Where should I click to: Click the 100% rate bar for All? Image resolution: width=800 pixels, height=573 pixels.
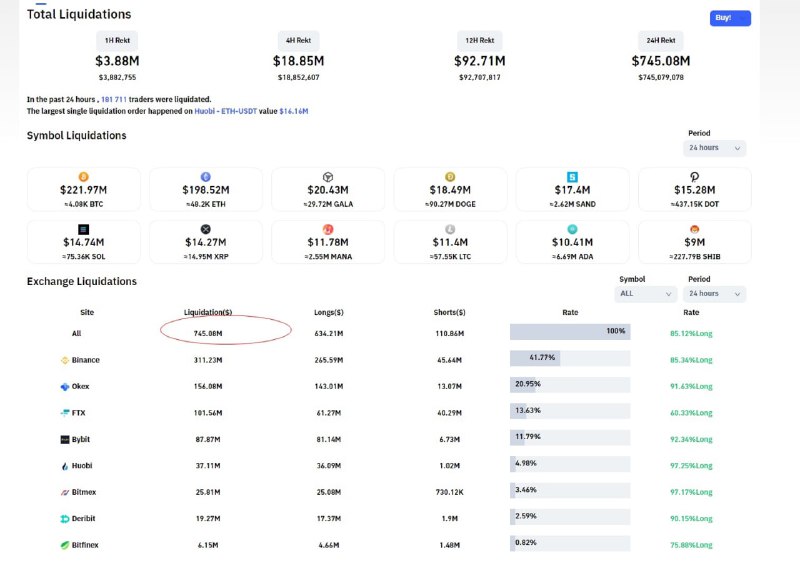click(x=570, y=332)
